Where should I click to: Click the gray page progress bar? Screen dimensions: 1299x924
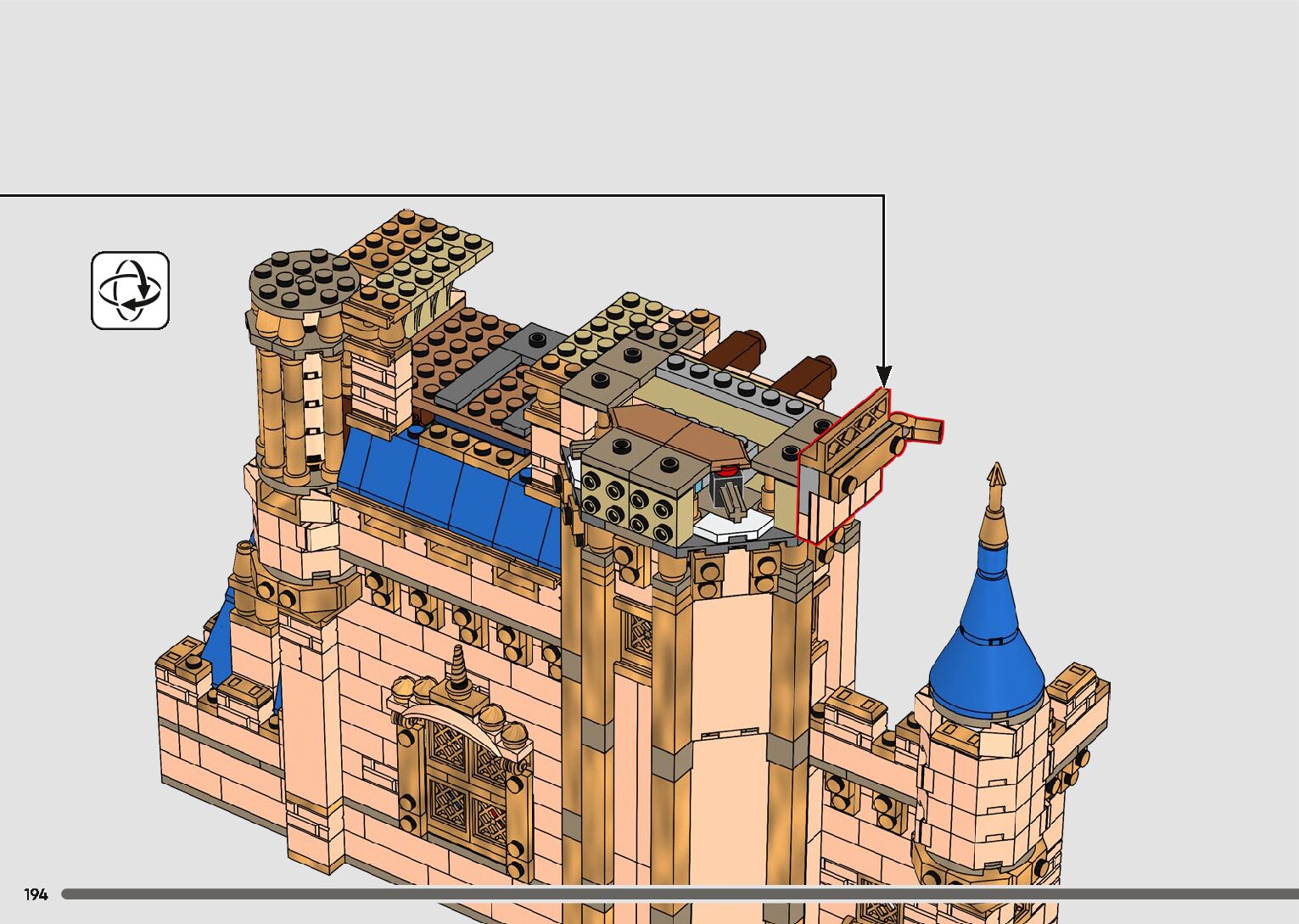679,893
